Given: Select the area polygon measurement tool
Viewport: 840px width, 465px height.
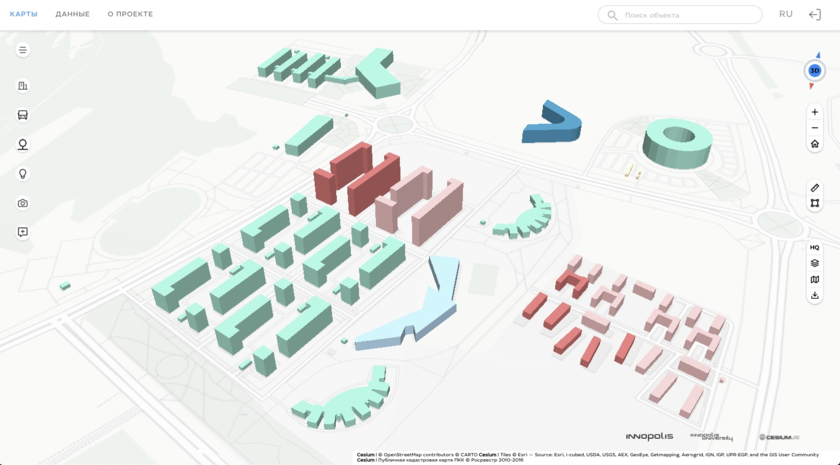Looking at the screenshot, I should (814, 203).
